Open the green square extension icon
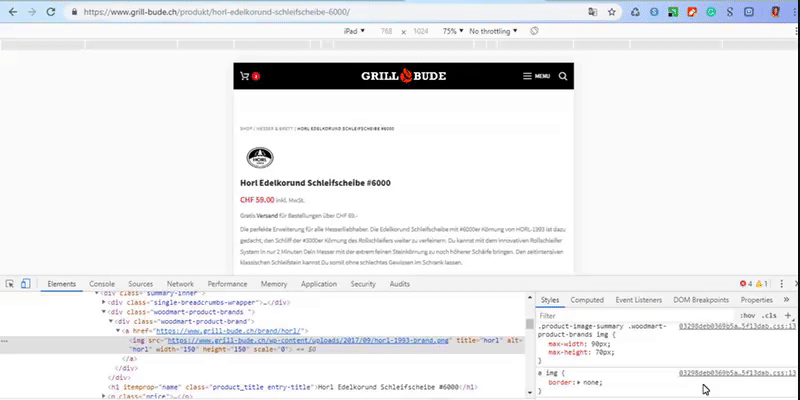The width and height of the screenshot is (800, 400). pyautogui.click(x=673, y=12)
